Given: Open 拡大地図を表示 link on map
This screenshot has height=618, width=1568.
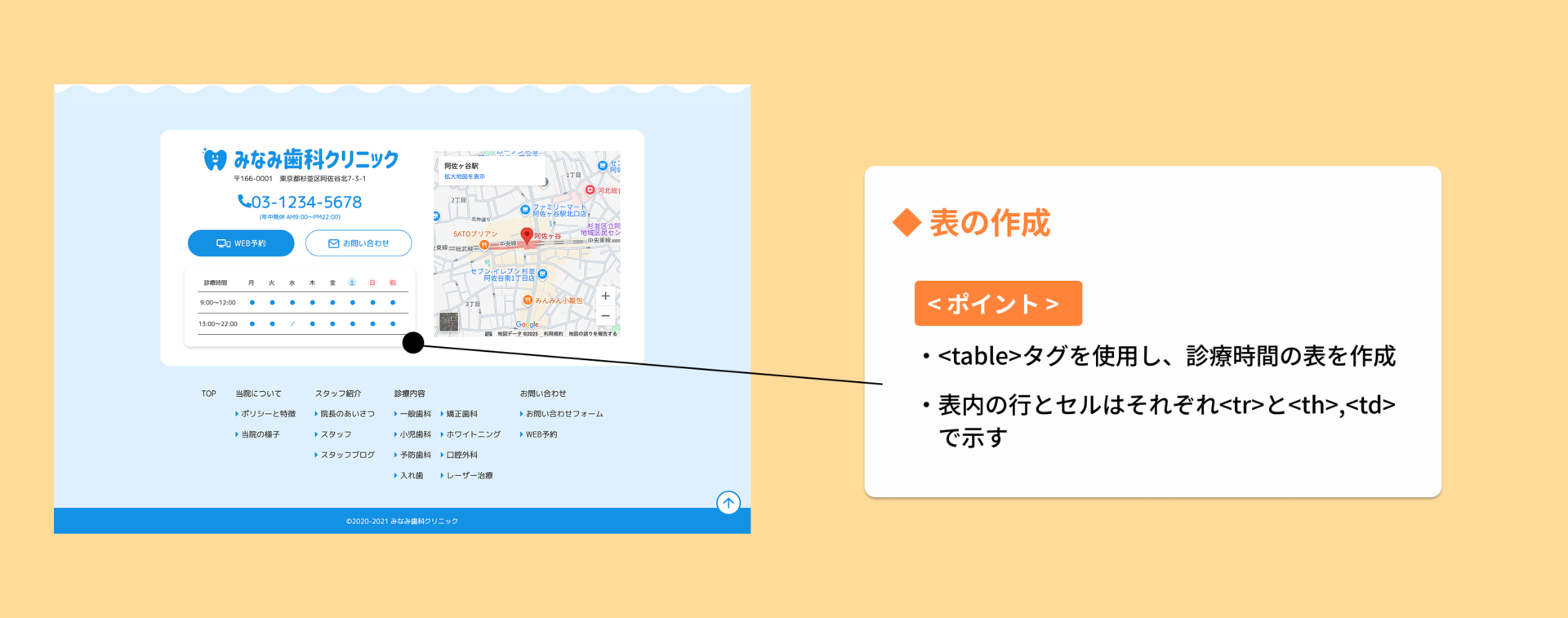Looking at the screenshot, I should click(465, 176).
